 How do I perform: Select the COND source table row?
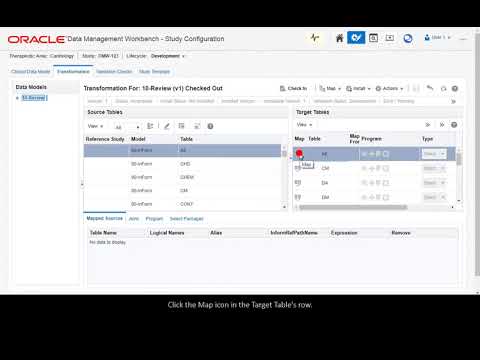[183, 204]
